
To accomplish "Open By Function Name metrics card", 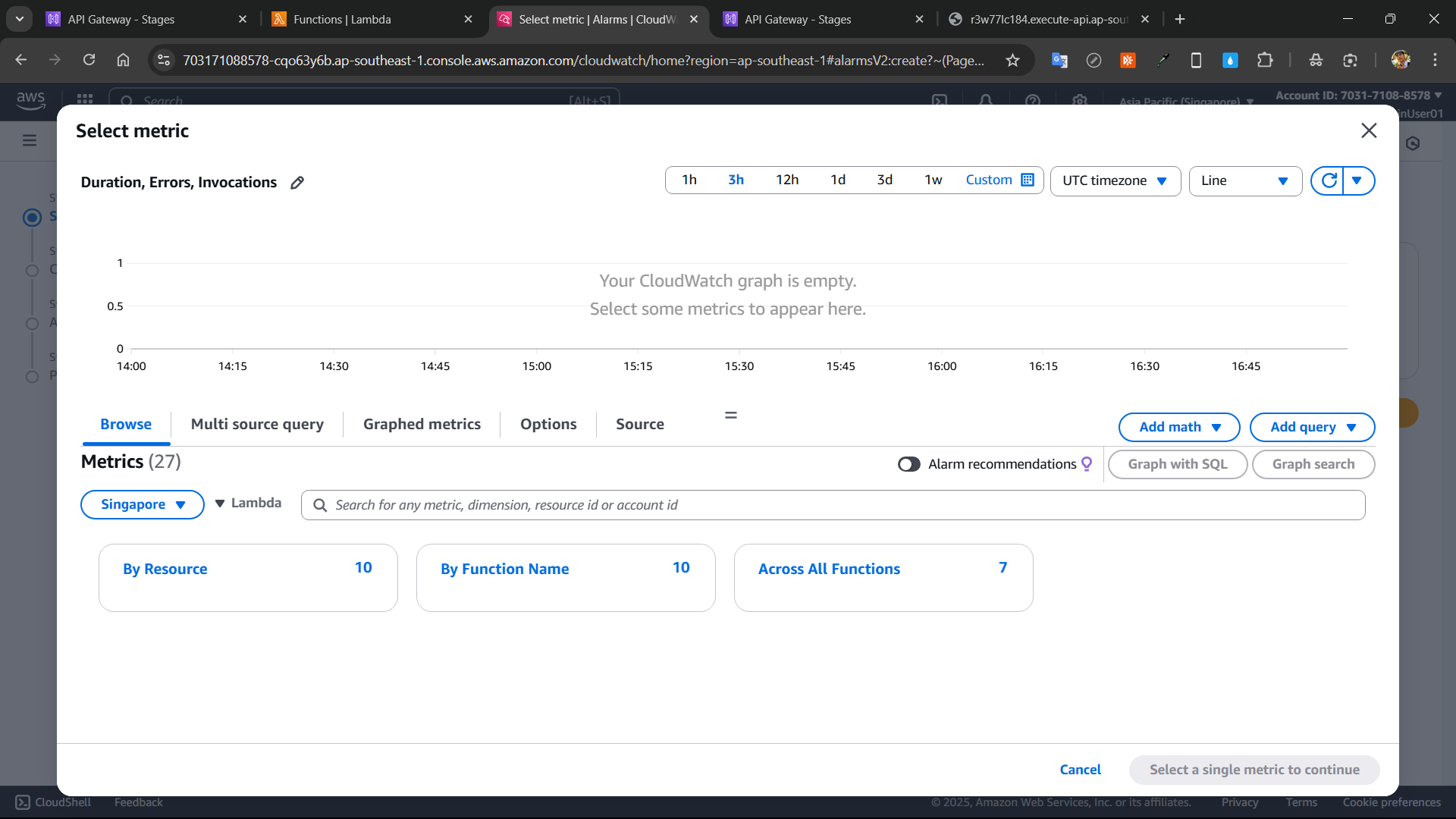I will point(565,577).
